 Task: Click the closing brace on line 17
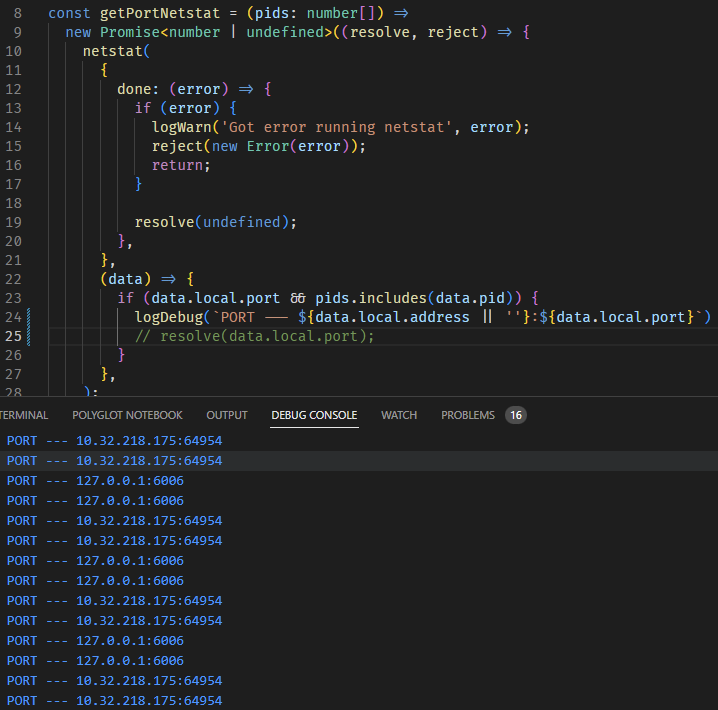click(138, 184)
